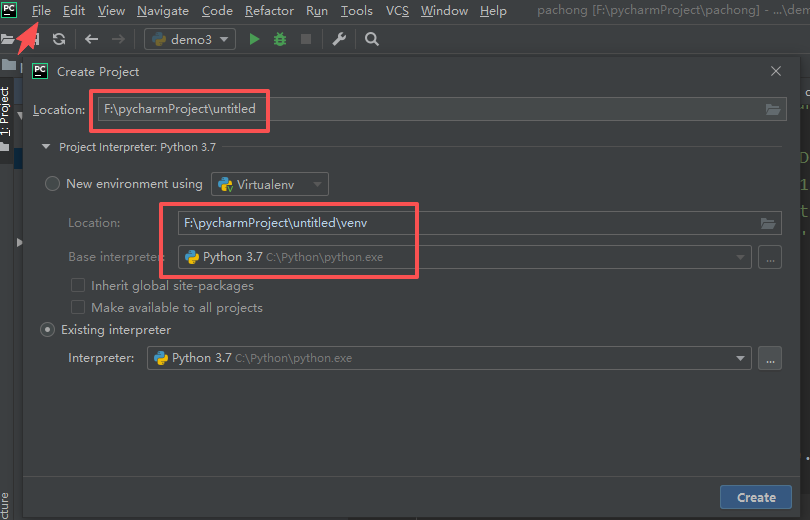The height and width of the screenshot is (520, 810).
Task: Open Settings via the wrench icon
Action: pyautogui.click(x=339, y=39)
